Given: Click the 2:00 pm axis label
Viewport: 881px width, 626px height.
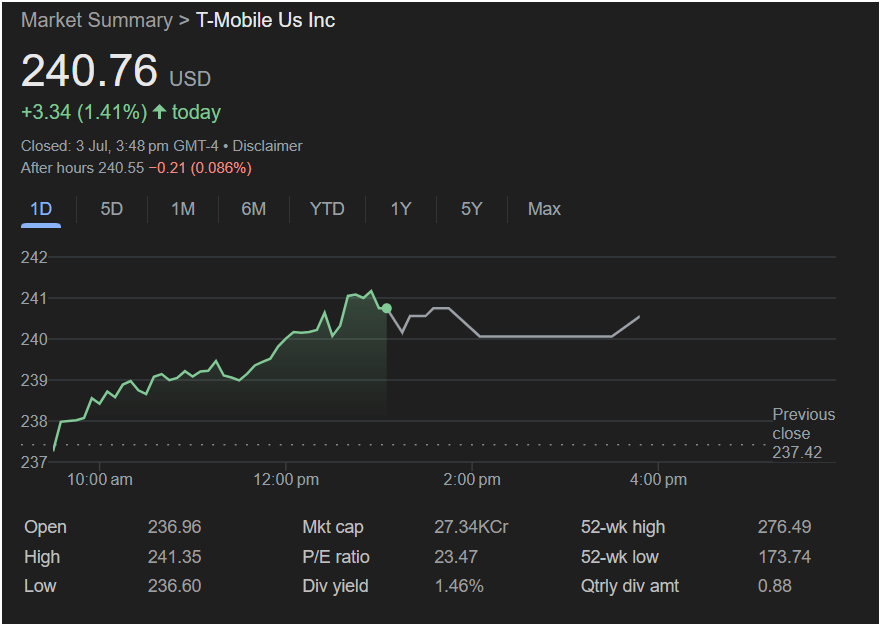Looking at the screenshot, I should 472,479.
